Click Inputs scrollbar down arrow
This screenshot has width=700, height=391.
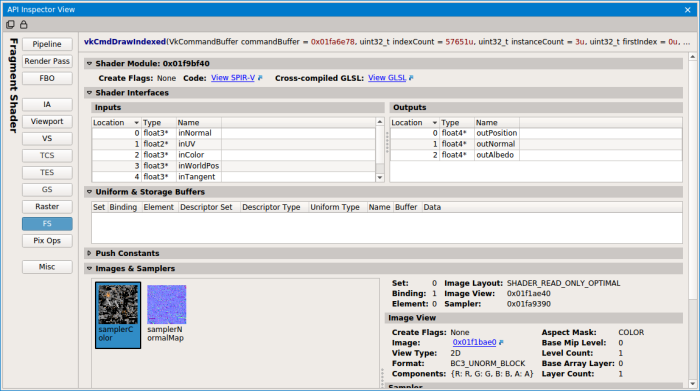(x=379, y=178)
